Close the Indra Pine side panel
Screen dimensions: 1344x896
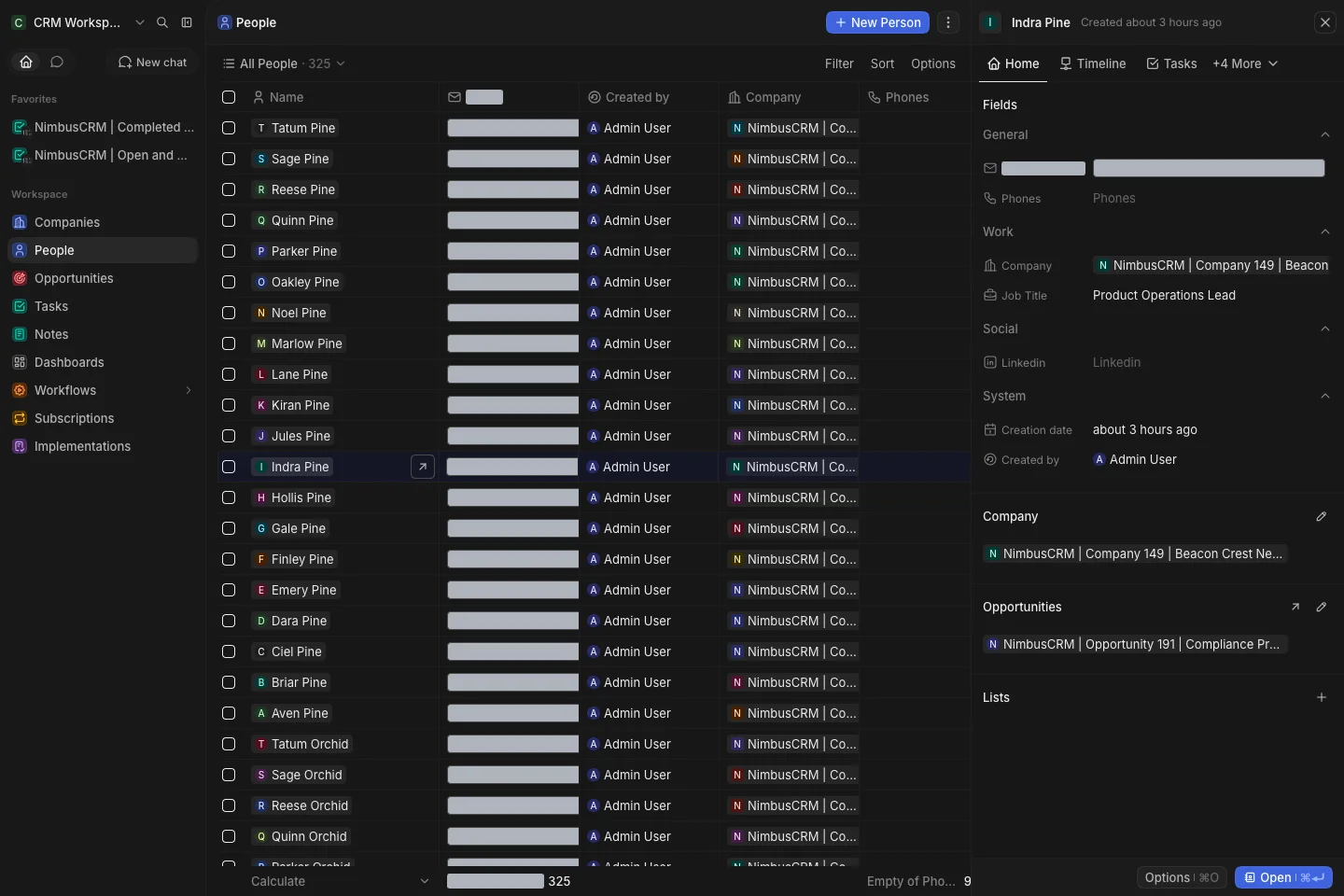click(x=1325, y=22)
